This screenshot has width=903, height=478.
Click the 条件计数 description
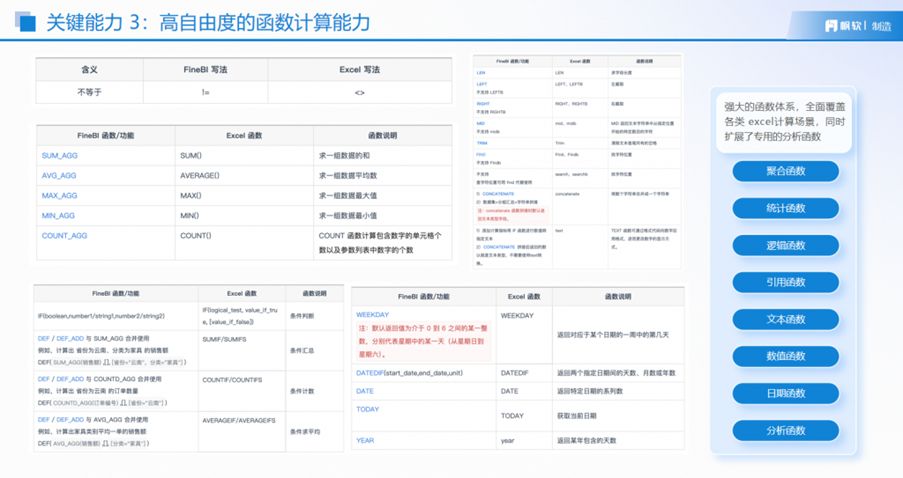302,391
